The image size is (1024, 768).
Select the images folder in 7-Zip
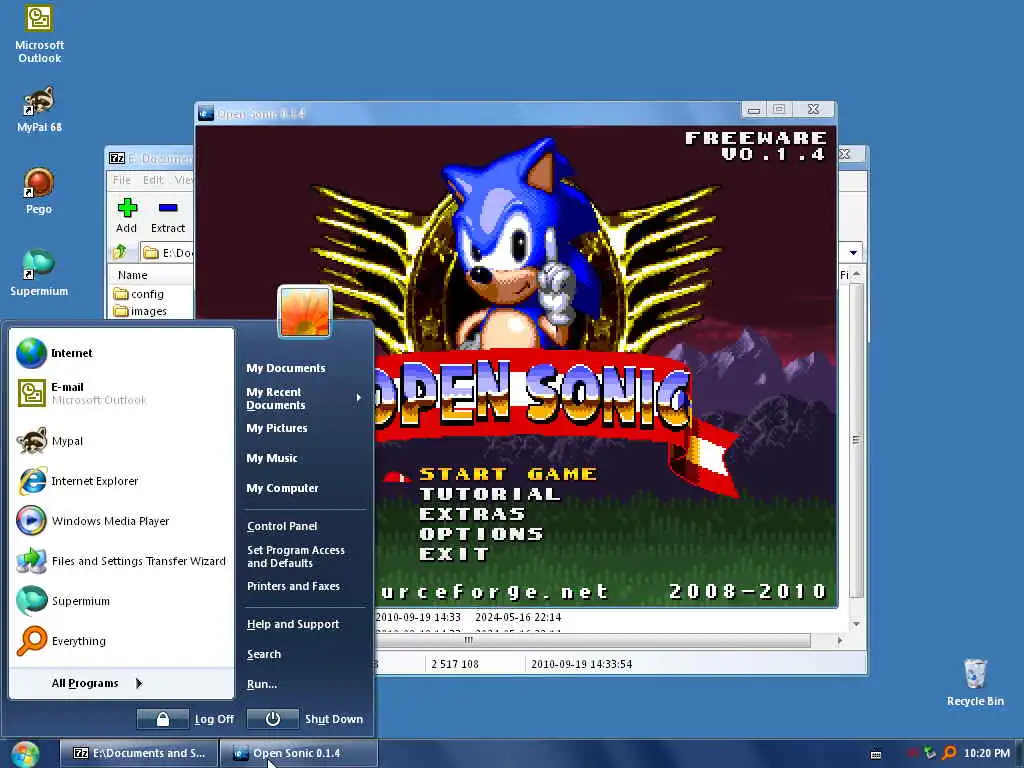(x=140, y=311)
